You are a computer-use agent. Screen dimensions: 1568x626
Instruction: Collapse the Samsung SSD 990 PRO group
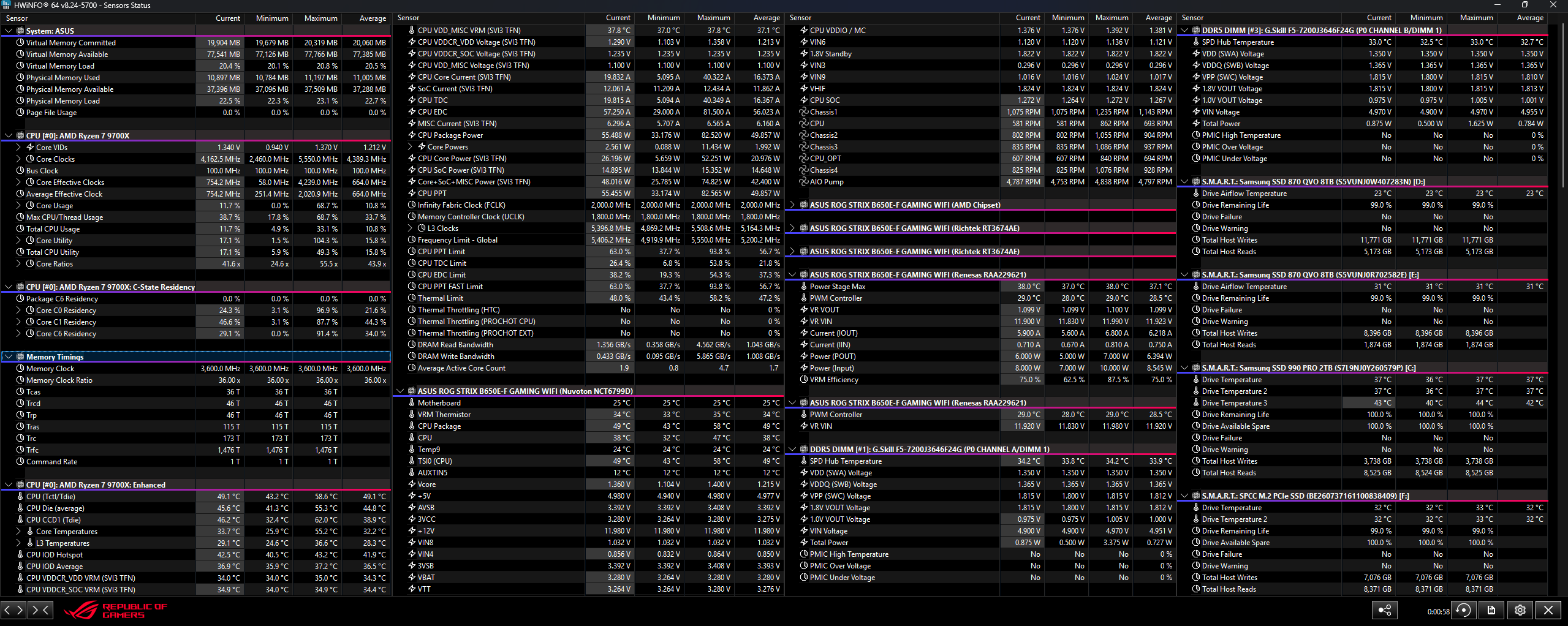1184,368
